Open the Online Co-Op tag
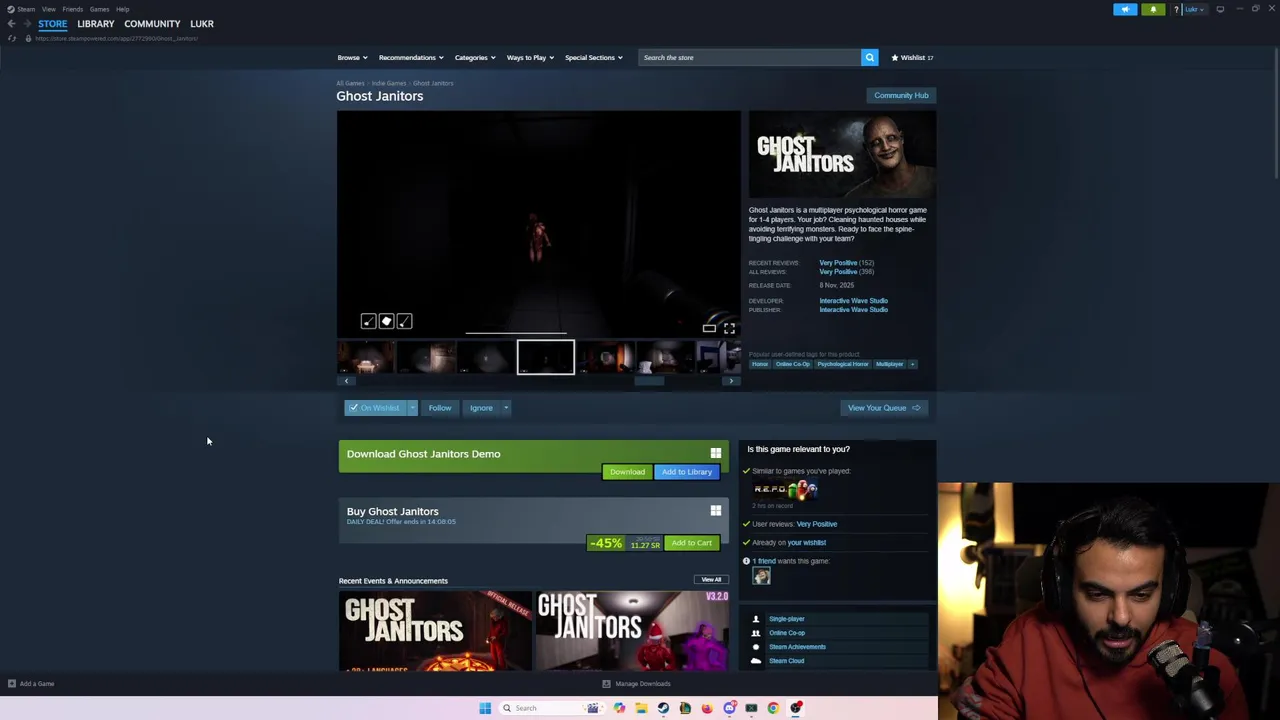This screenshot has height=720, width=1280. tap(793, 364)
